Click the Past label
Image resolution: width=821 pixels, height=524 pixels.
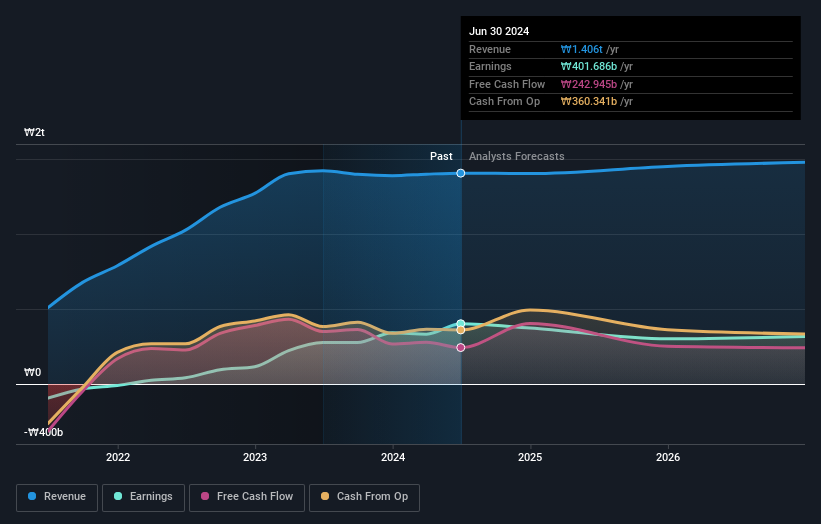[x=441, y=156]
